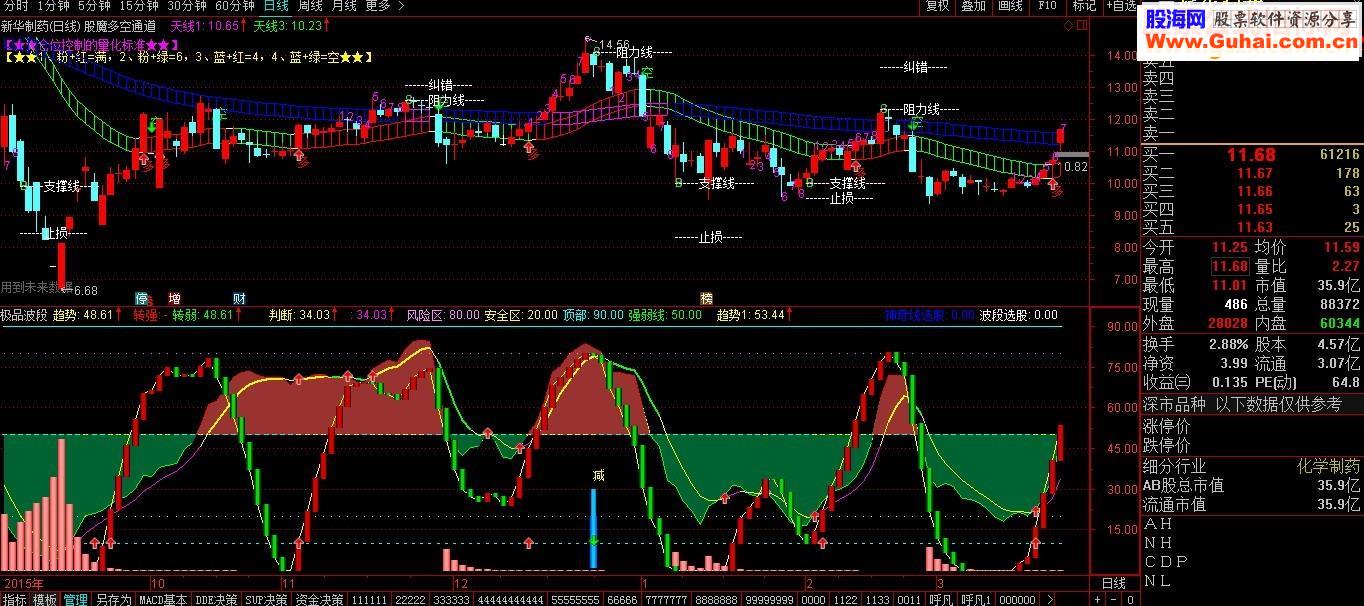
Task: Select the 模板 bottom tab
Action: pos(45,599)
